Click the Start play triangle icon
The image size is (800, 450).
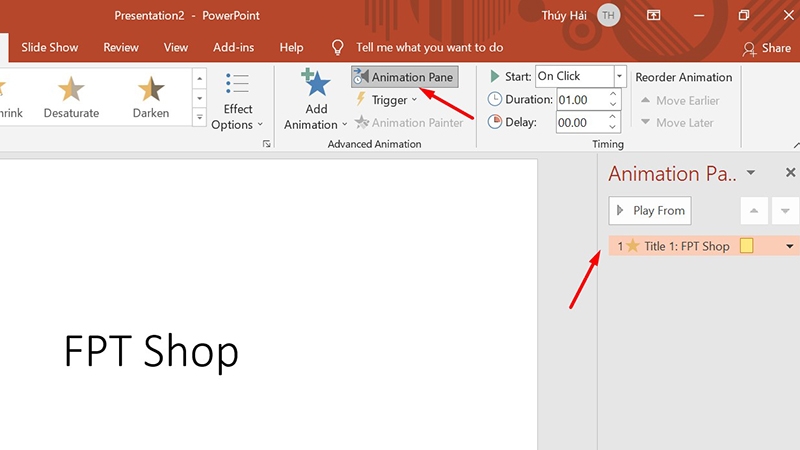coord(494,77)
